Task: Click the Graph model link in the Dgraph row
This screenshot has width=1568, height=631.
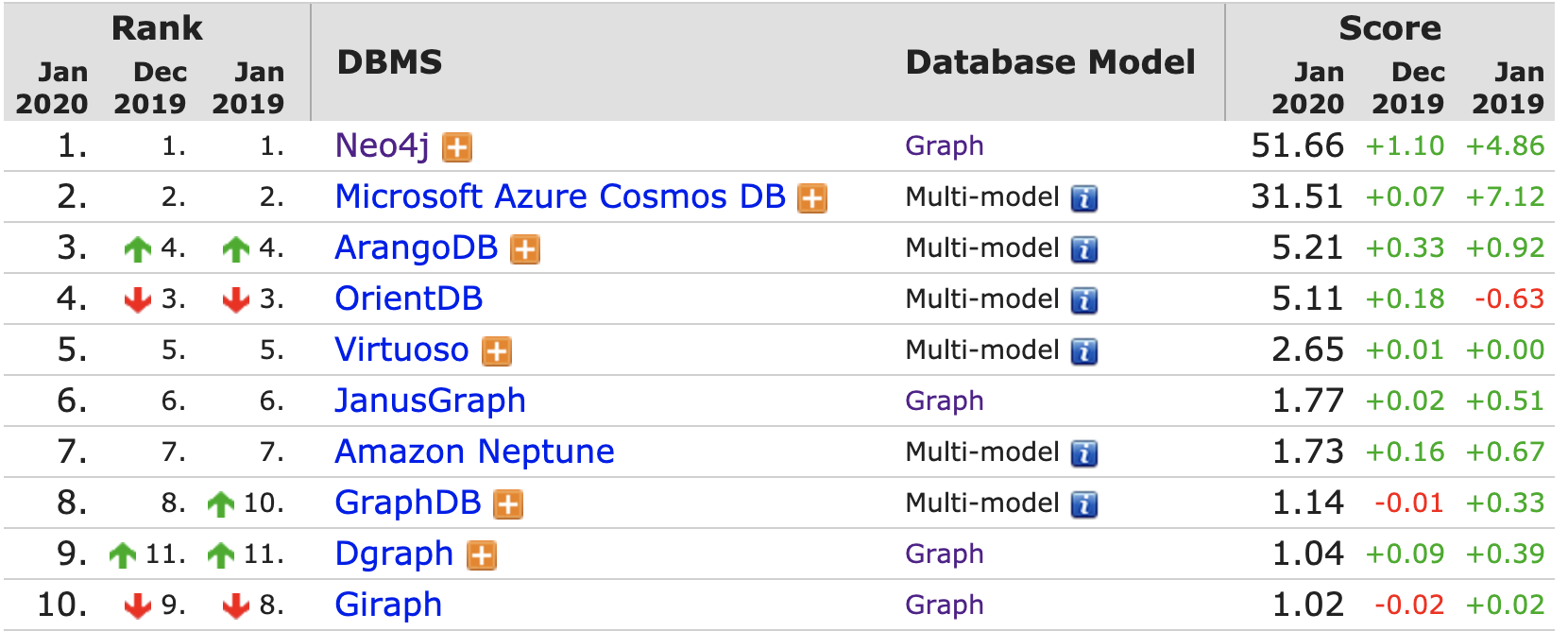Action: [945, 554]
